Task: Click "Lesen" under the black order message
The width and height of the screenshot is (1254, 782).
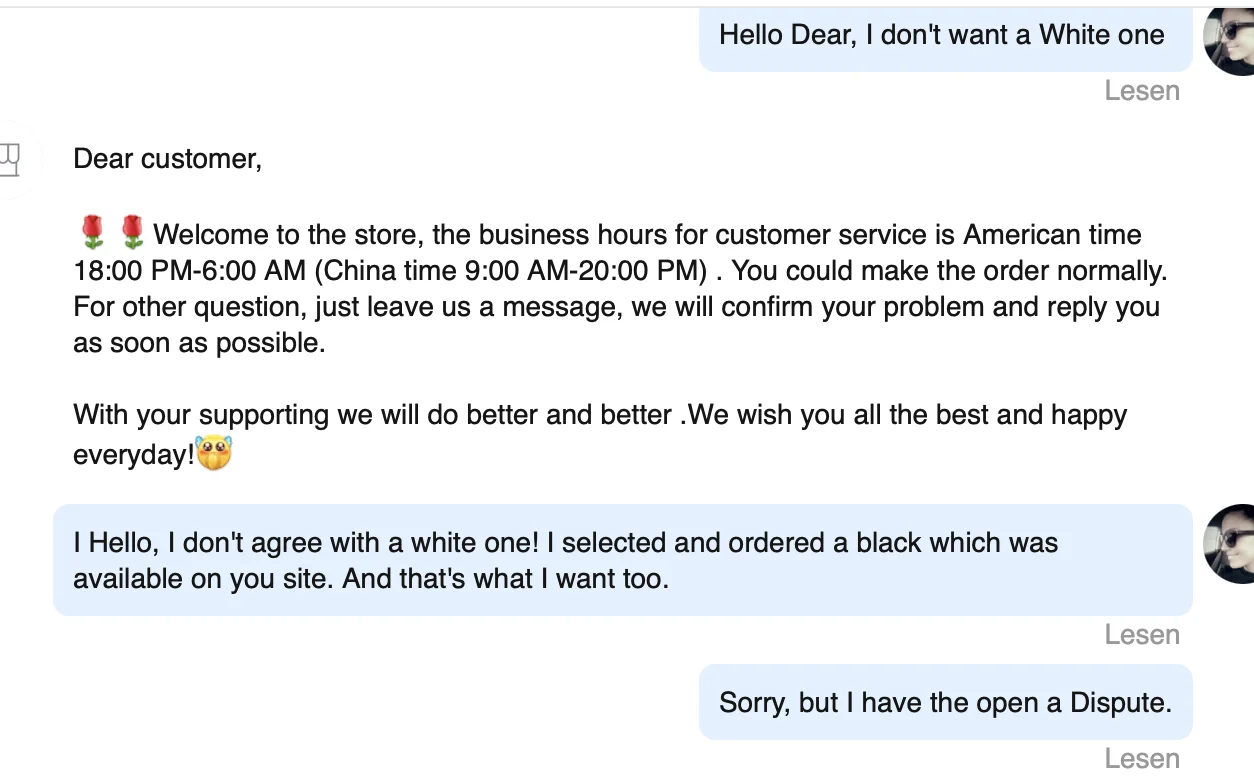Action: [1142, 635]
